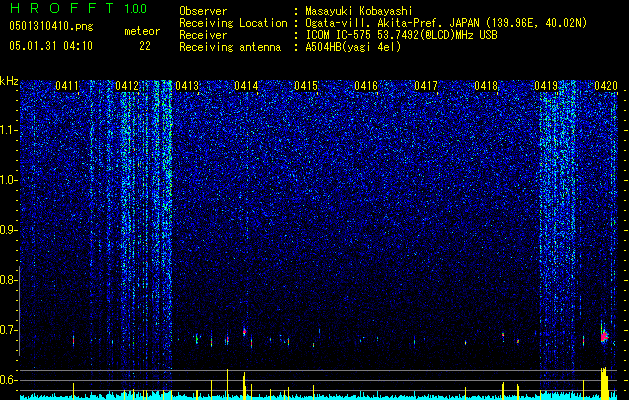Click the Receiving antenna label
629x400 pixels.
click(230, 47)
